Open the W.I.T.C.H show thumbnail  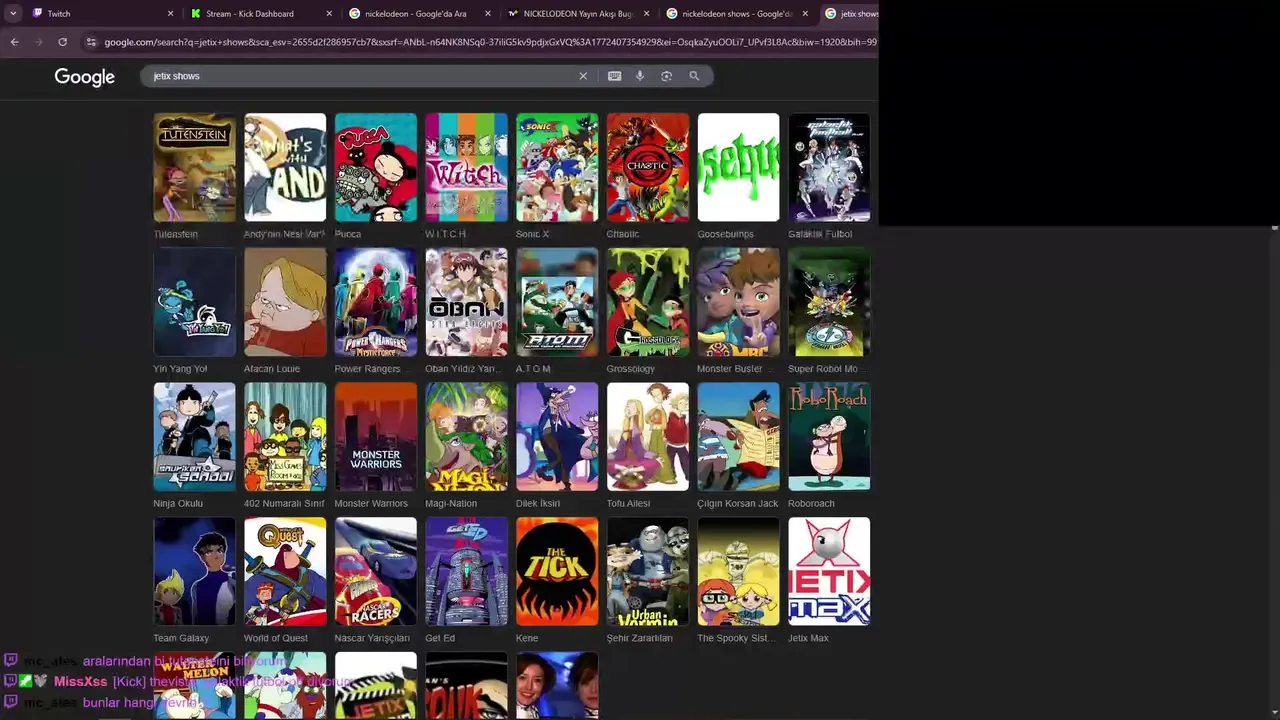pos(466,167)
